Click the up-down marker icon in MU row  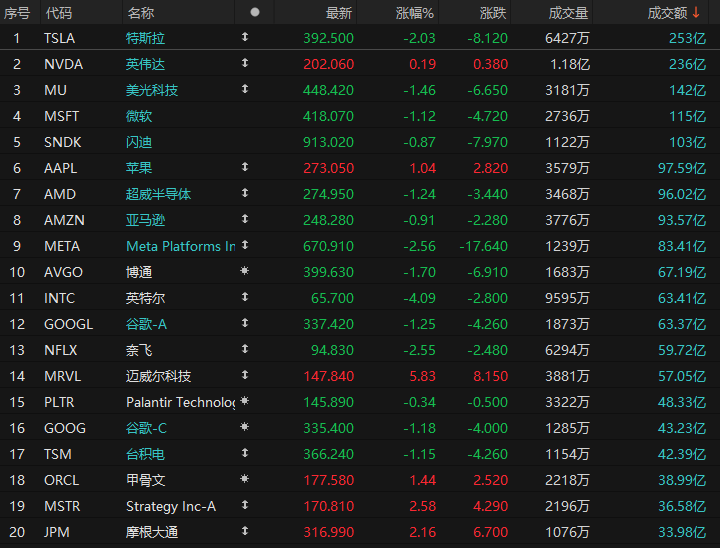click(x=245, y=89)
